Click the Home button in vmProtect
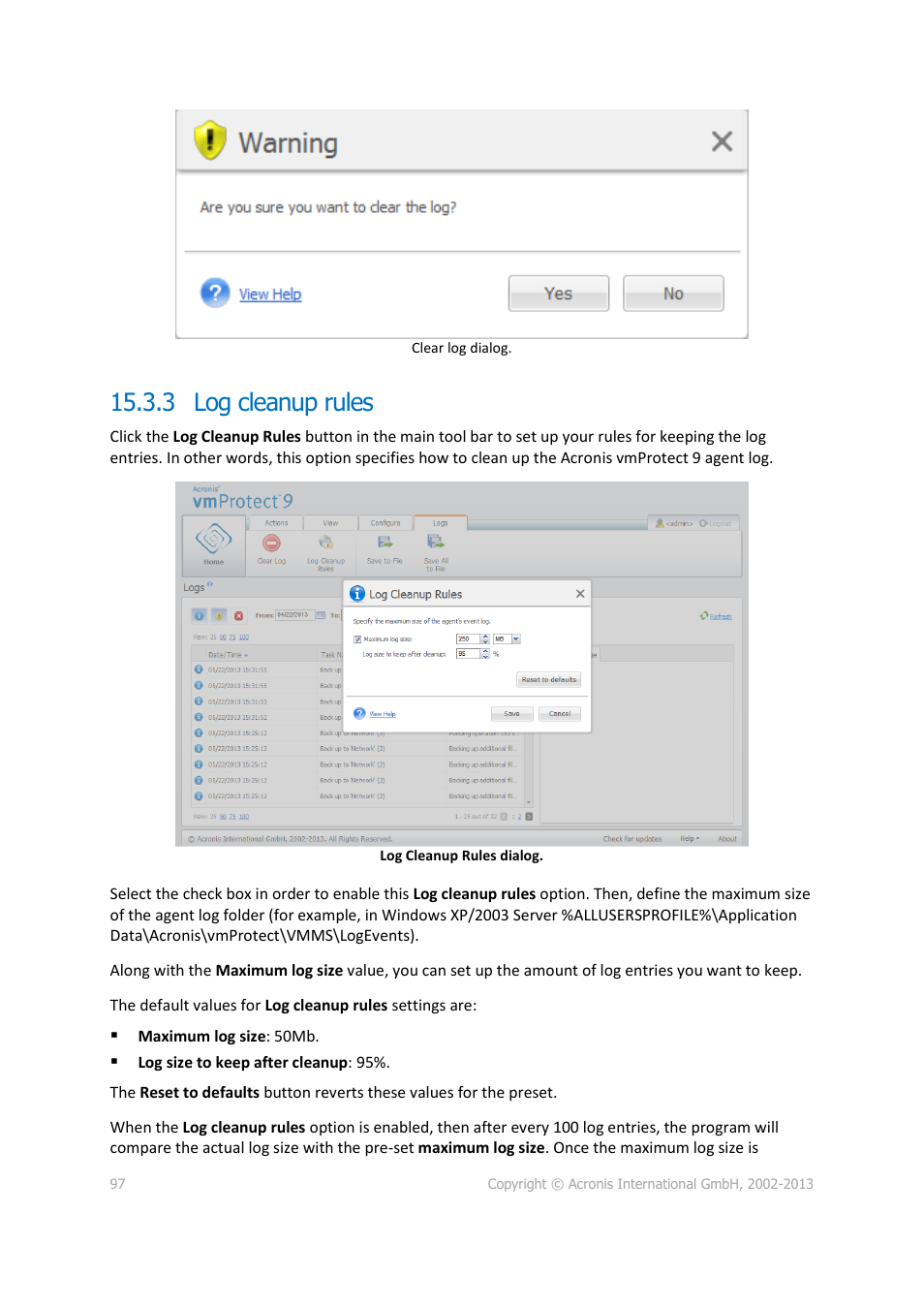924x1307 pixels. tap(214, 545)
